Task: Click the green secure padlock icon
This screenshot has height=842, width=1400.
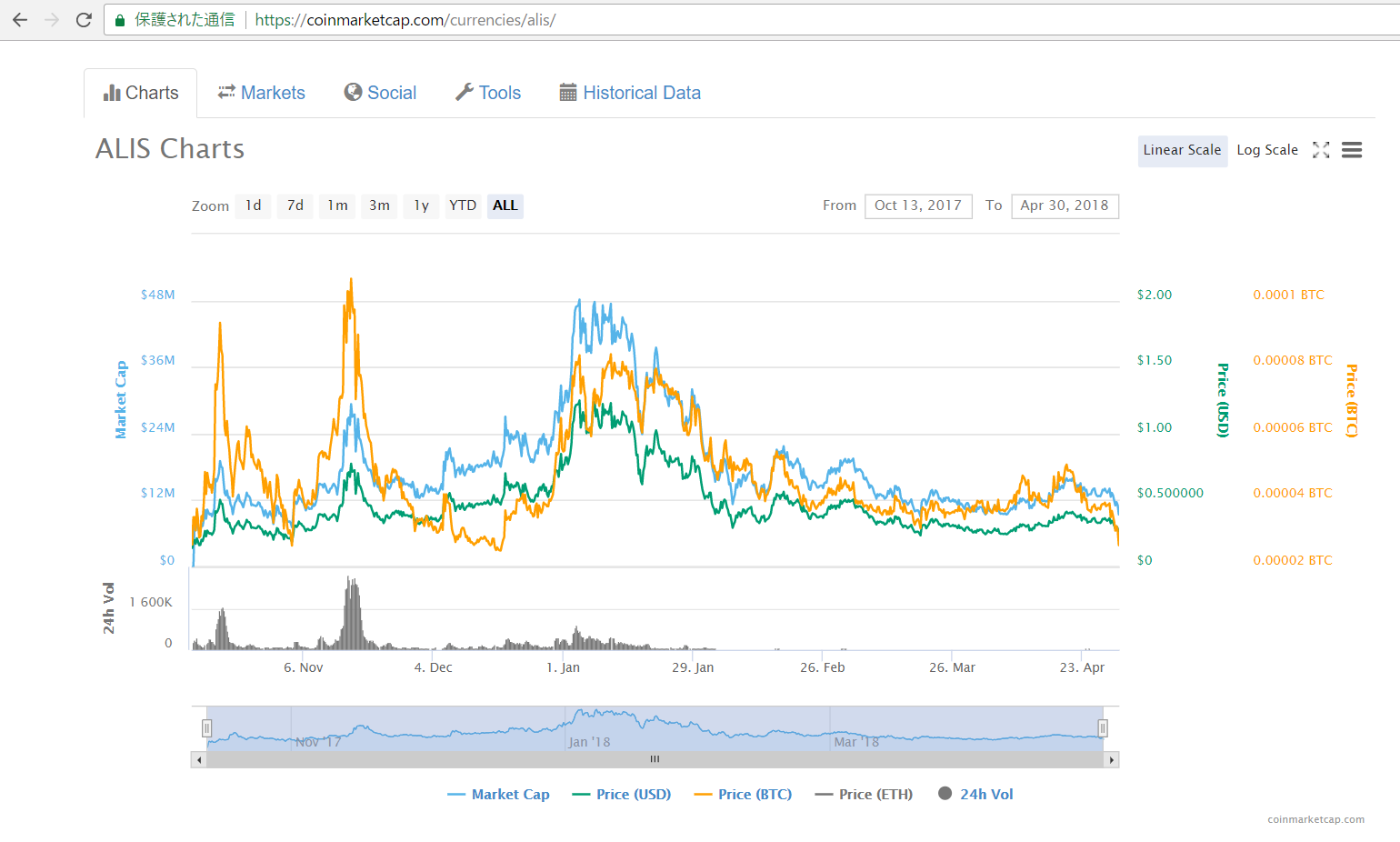Action: (x=119, y=20)
